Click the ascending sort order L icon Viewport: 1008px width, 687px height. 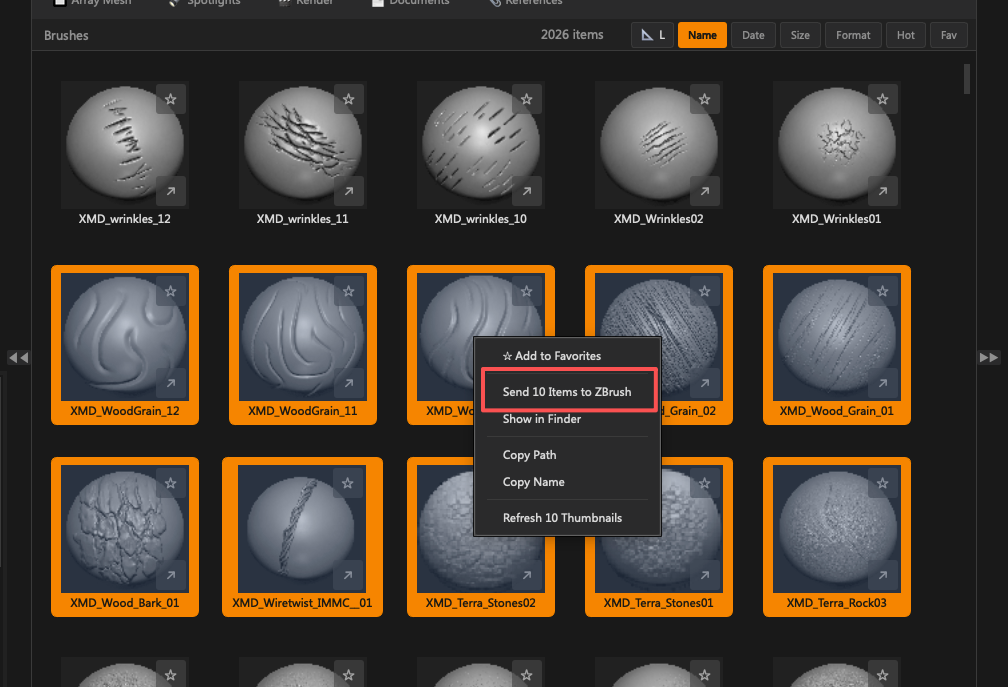pos(652,35)
